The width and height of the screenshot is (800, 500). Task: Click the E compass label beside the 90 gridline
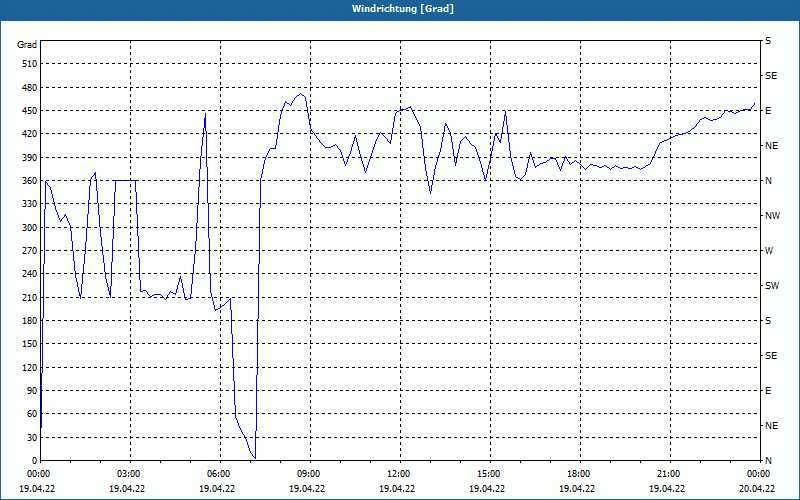[768, 390]
